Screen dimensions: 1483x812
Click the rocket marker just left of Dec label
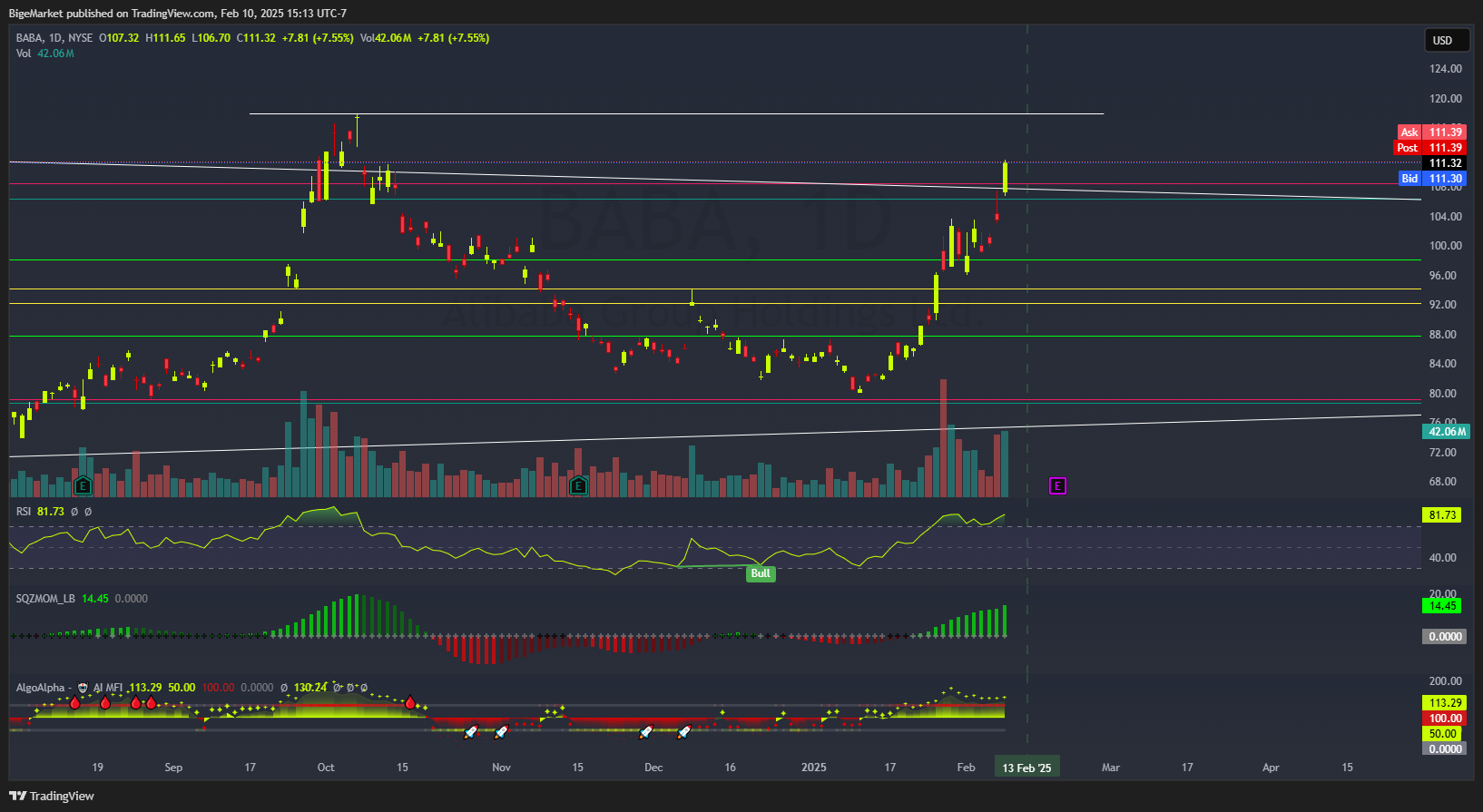pyautogui.click(x=646, y=731)
